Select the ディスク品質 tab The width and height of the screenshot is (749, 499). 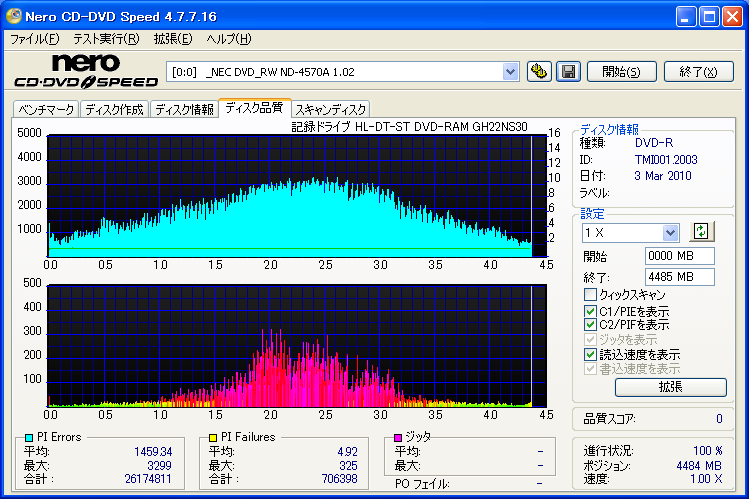(x=254, y=108)
